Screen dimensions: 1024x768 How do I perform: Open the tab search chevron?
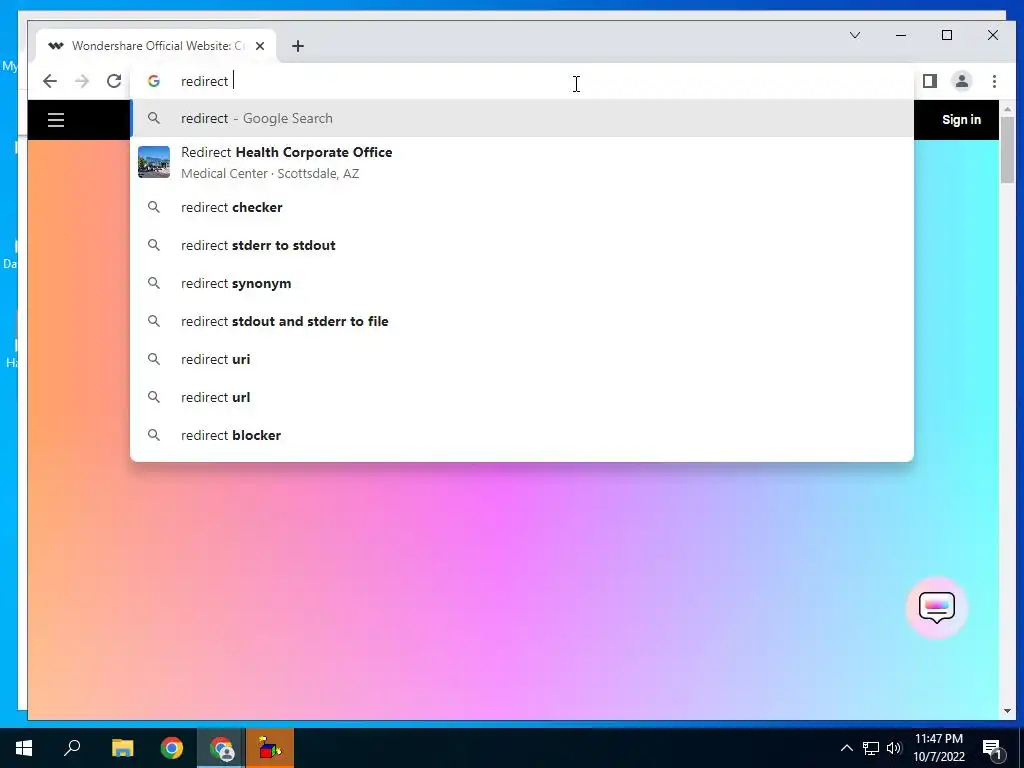click(854, 35)
